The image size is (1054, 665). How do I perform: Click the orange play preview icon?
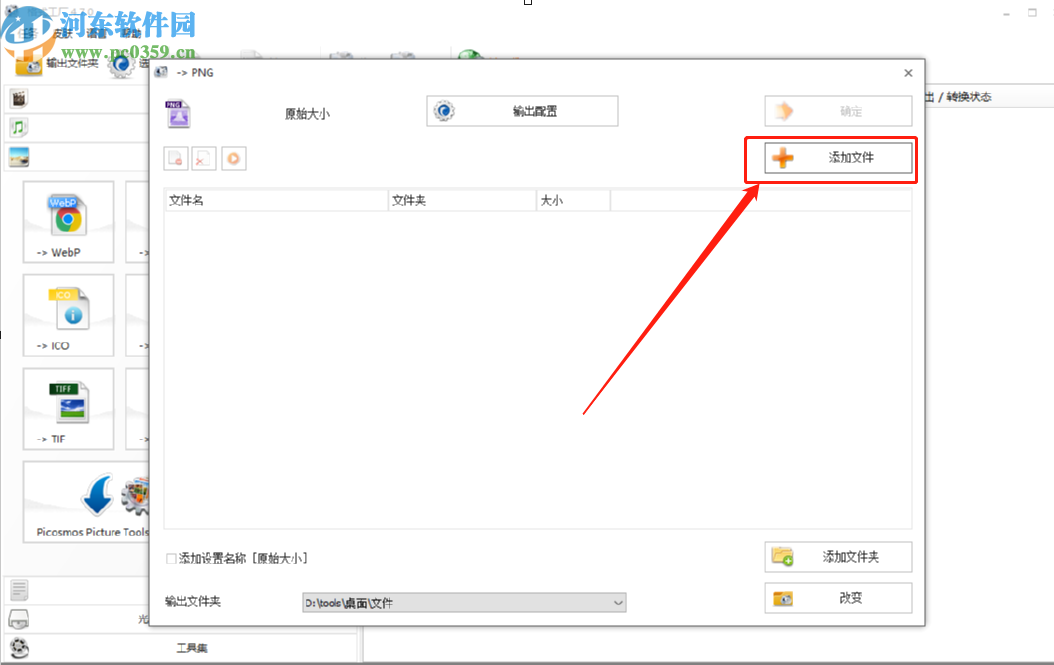point(233,159)
